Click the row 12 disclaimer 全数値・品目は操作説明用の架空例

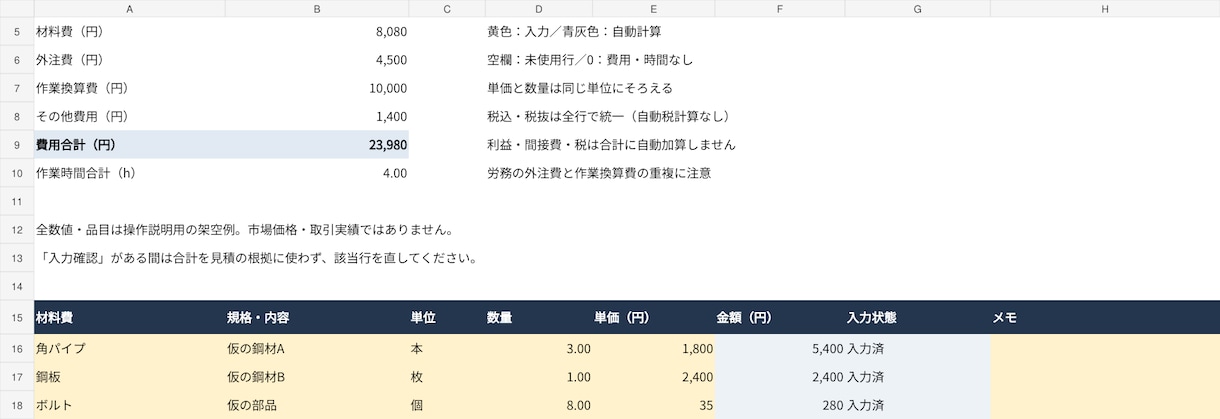click(x=245, y=229)
